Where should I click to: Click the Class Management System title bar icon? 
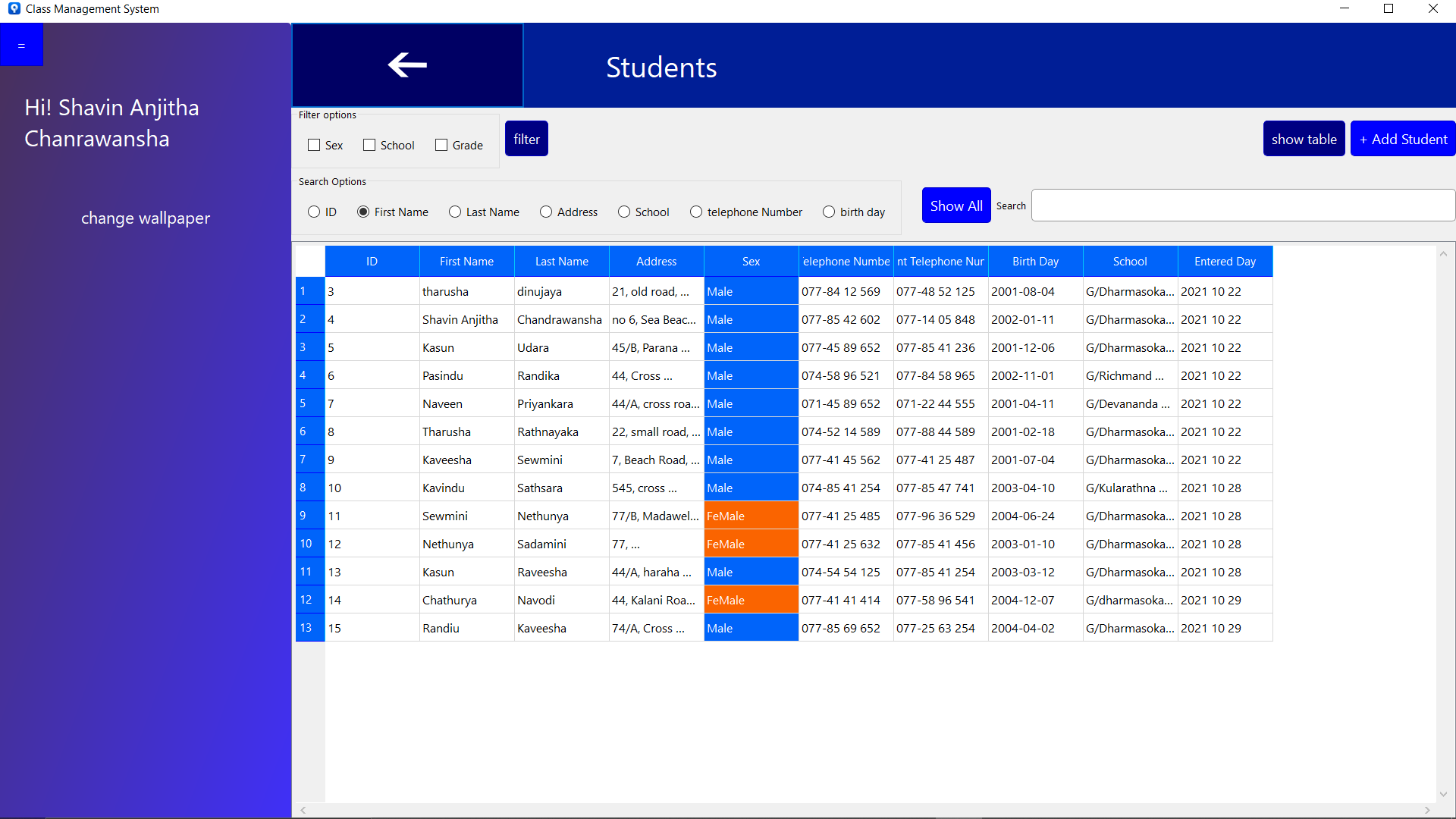[14, 8]
